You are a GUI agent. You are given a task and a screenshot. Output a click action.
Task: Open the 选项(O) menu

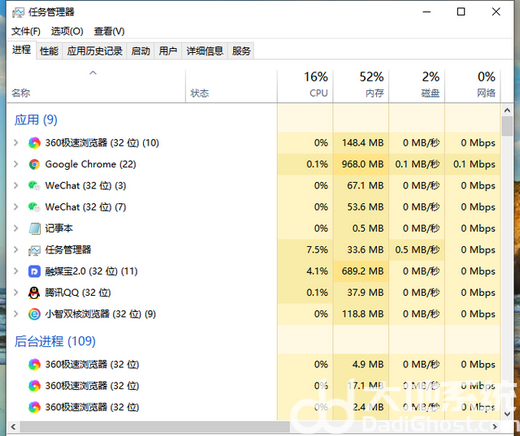[67, 31]
